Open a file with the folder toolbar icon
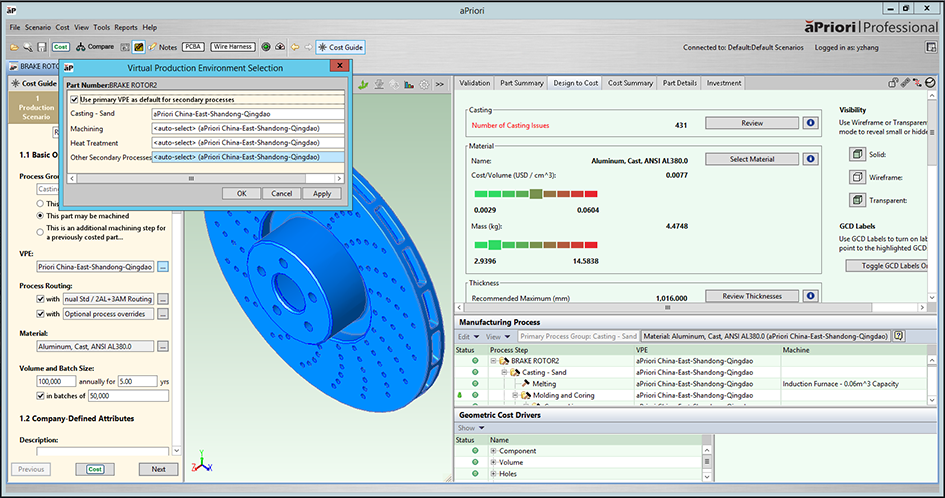This screenshot has width=945, height=498. coord(14,47)
